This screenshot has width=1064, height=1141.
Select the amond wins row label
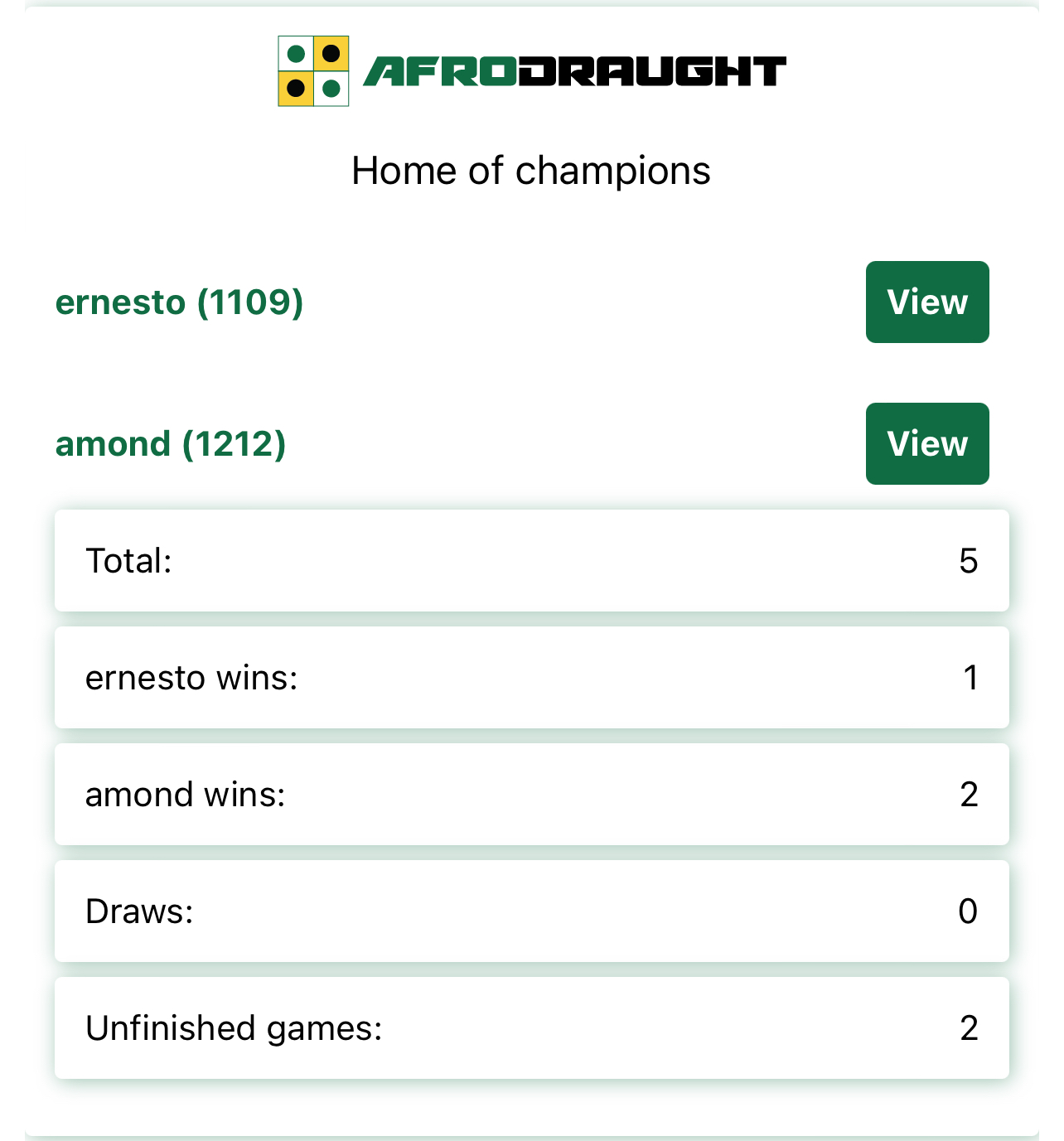[186, 795]
